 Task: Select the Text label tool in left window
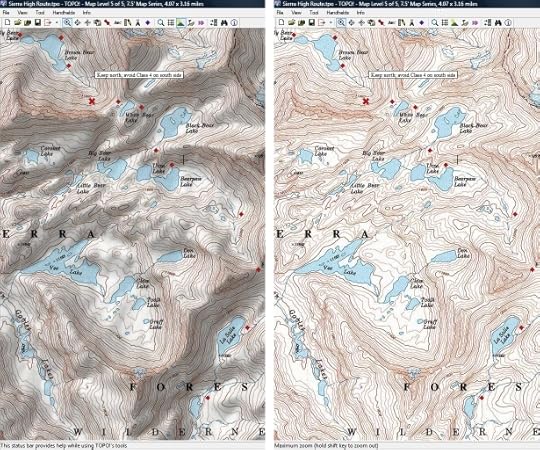[x=117, y=23]
